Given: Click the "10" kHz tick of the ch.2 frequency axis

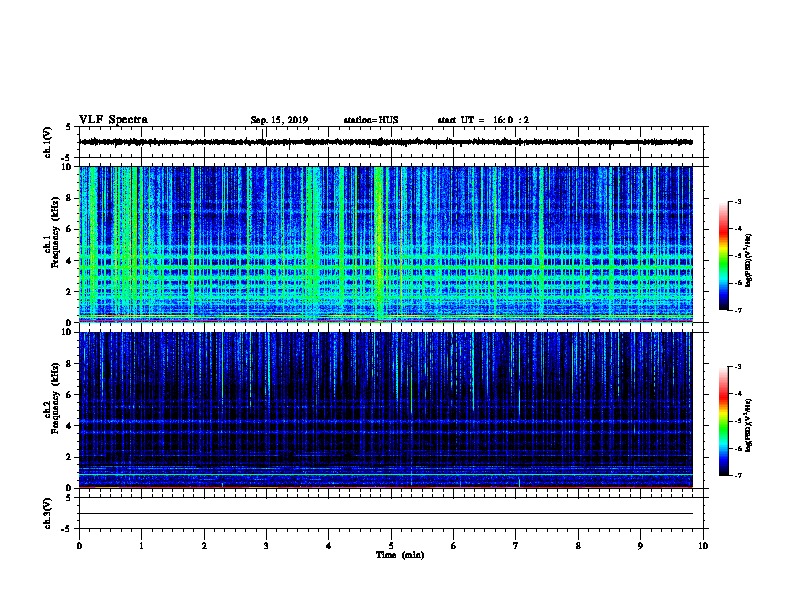Looking at the screenshot, I should tap(67, 332).
